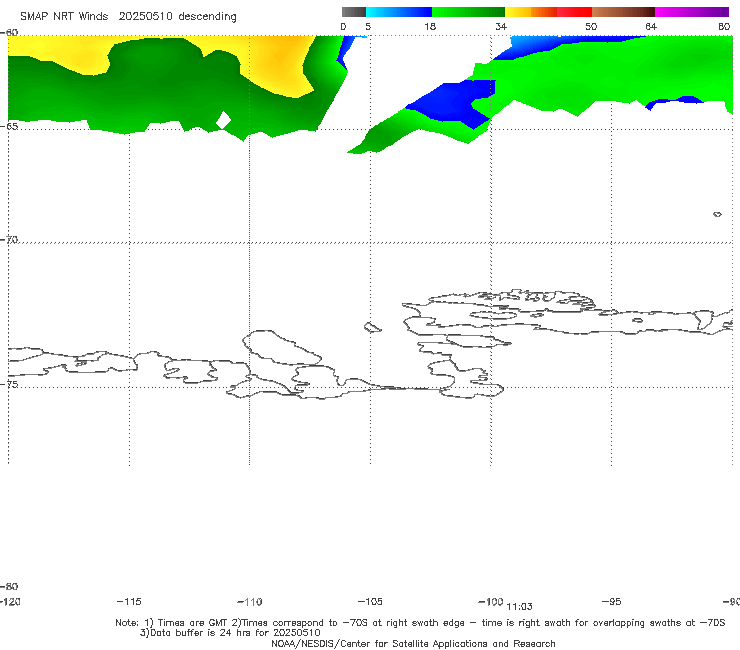Click the white diamond gap in the green wind area

pos(223,120)
